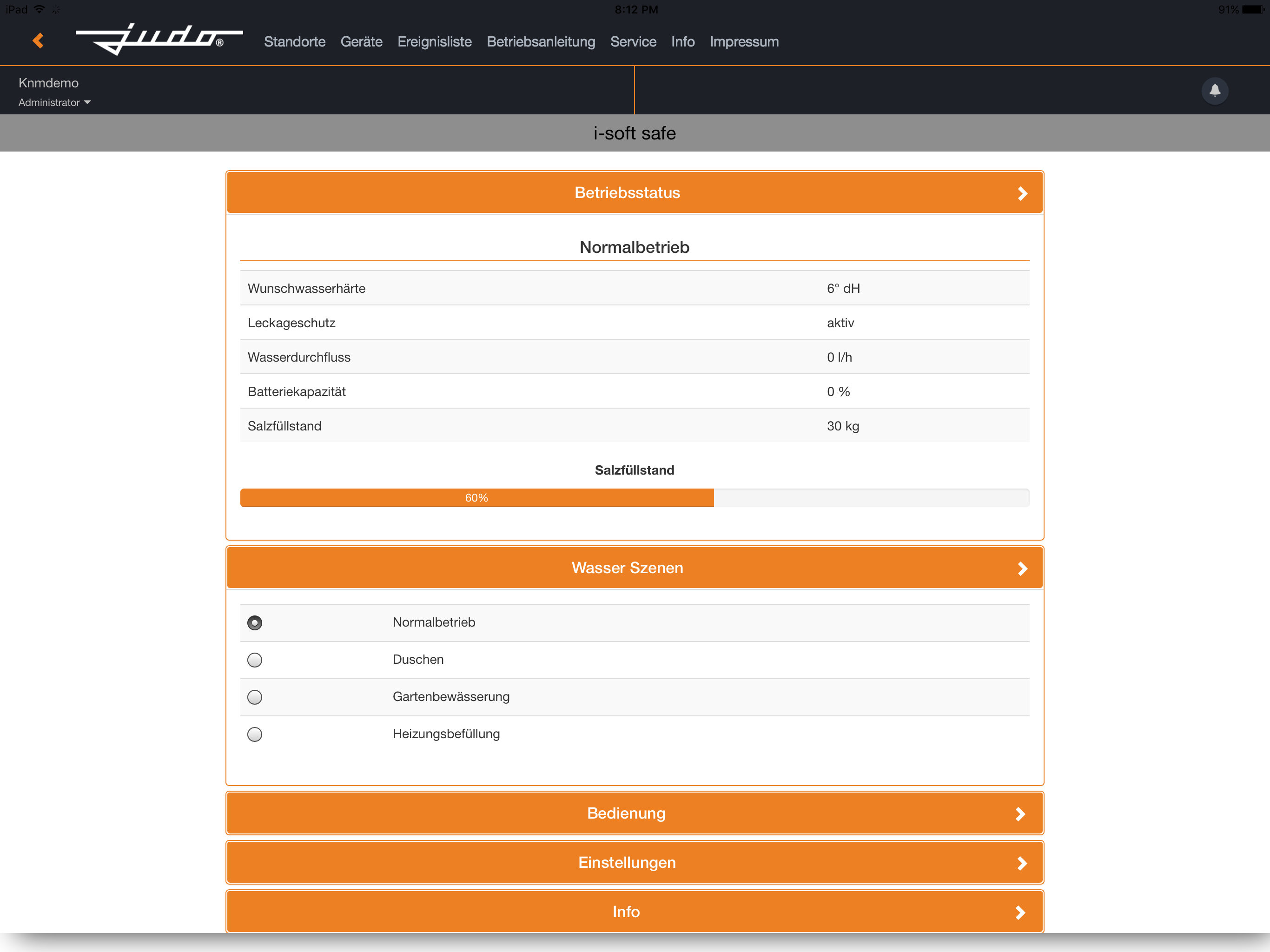Click the Betriebsstatus chevron arrow
This screenshot has width=1270, height=952.
click(x=1022, y=193)
